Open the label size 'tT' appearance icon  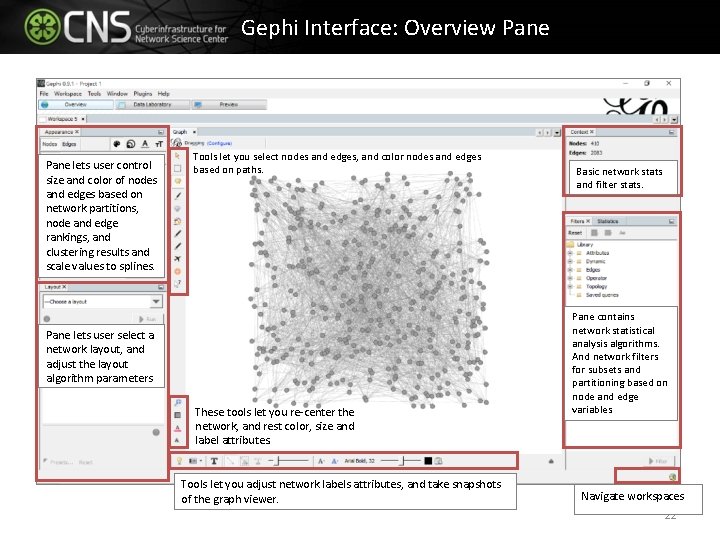[x=159, y=144]
